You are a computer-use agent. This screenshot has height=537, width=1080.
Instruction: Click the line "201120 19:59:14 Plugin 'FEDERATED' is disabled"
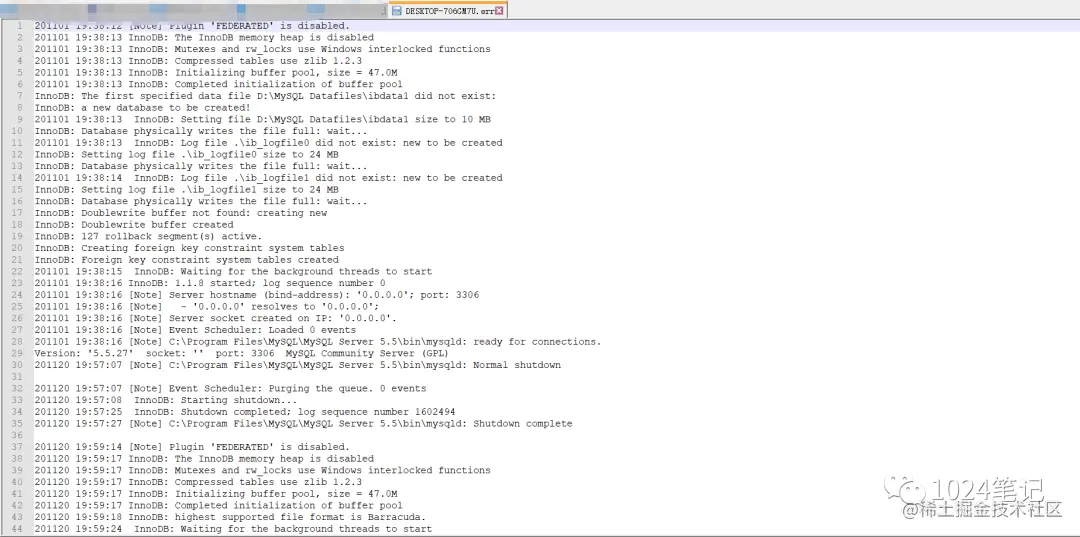[192, 447]
